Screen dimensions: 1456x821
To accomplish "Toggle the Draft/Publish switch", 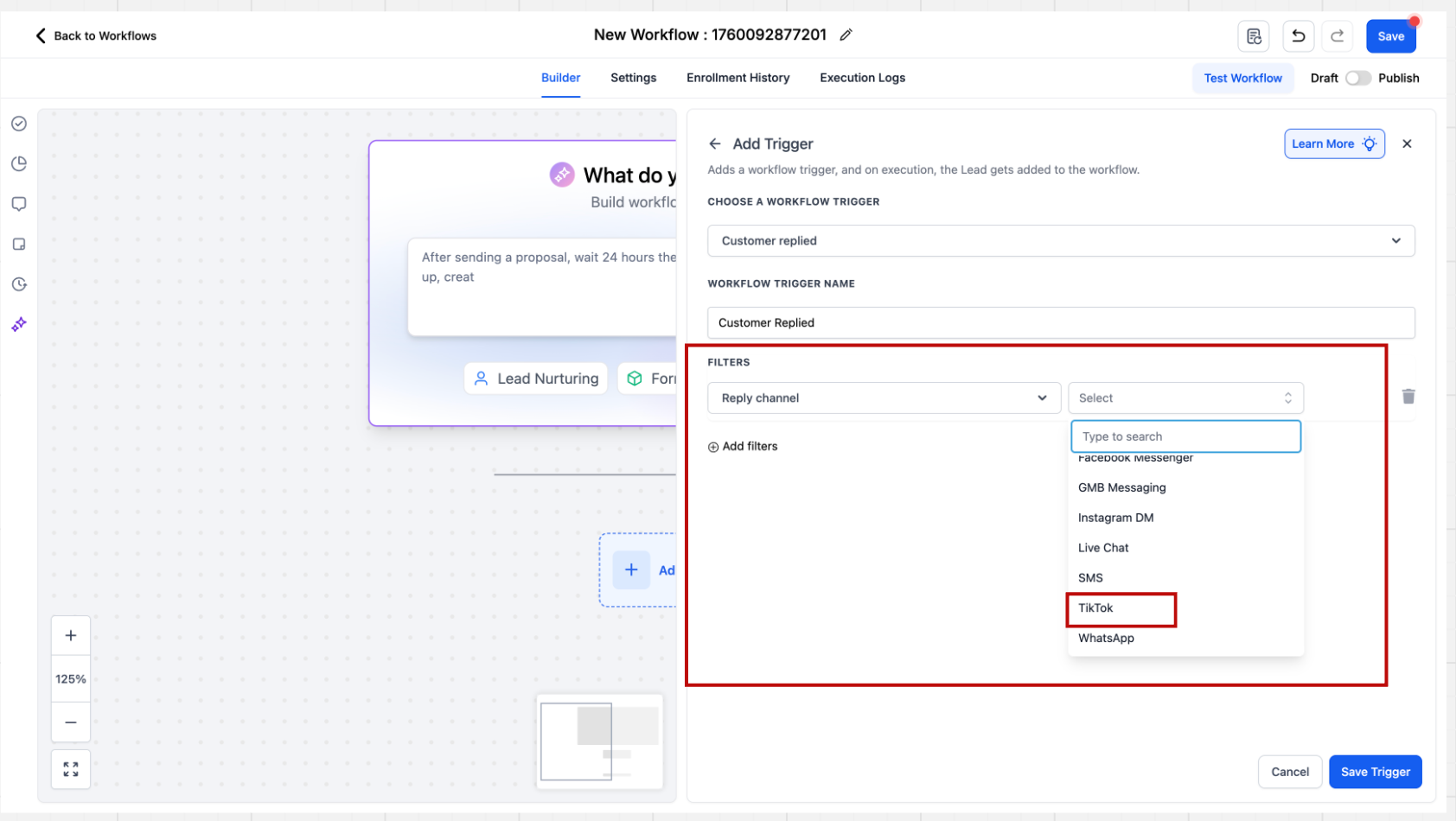I will (1357, 78).
